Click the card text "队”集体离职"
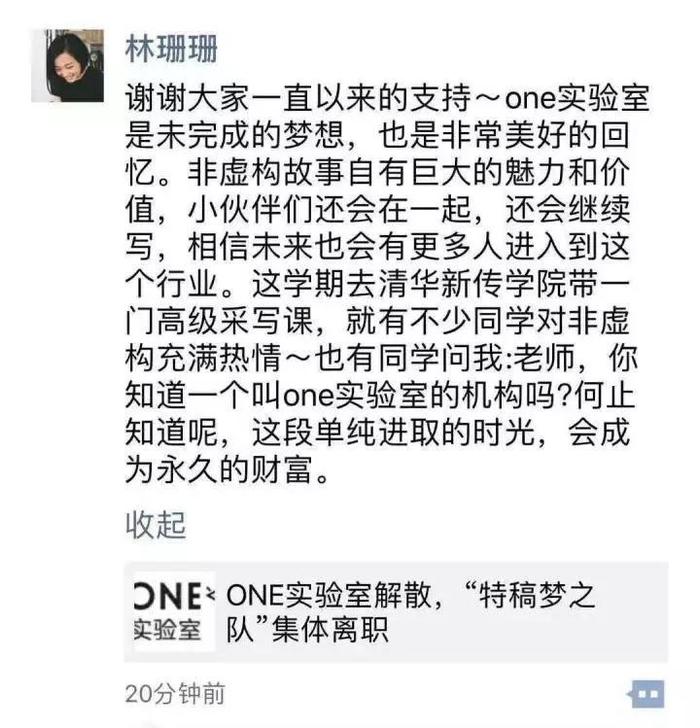The width and height of the screenshot is (700, 728). pyautogui.click(x=307, y=630)
